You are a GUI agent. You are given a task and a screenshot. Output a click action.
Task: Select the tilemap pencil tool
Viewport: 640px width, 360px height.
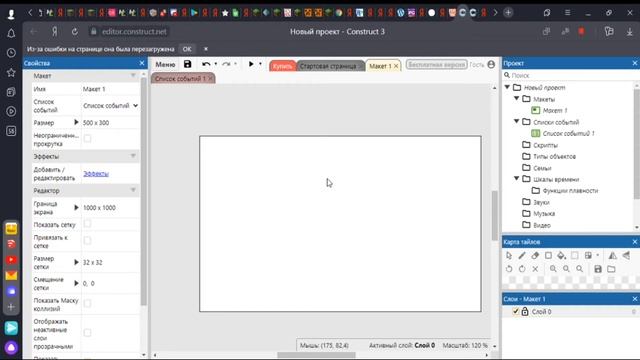pos(522,256)
